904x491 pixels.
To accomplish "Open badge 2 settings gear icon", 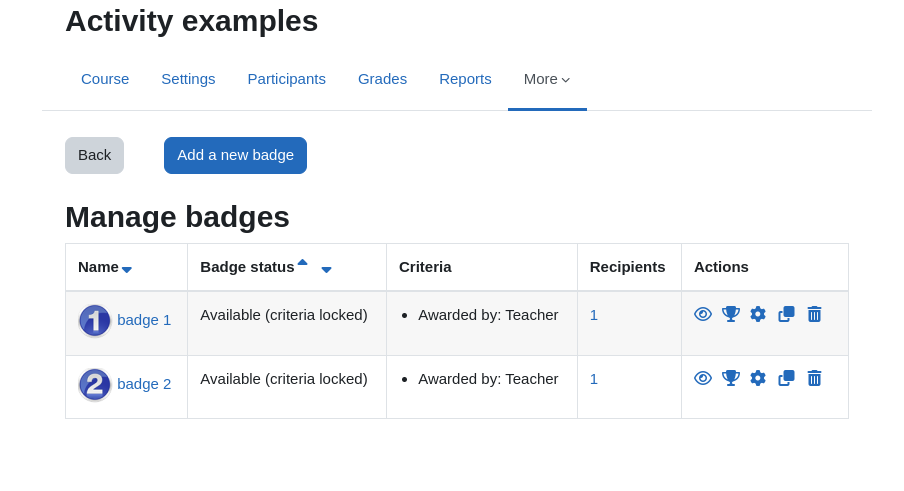I will [x=758, y=378].
